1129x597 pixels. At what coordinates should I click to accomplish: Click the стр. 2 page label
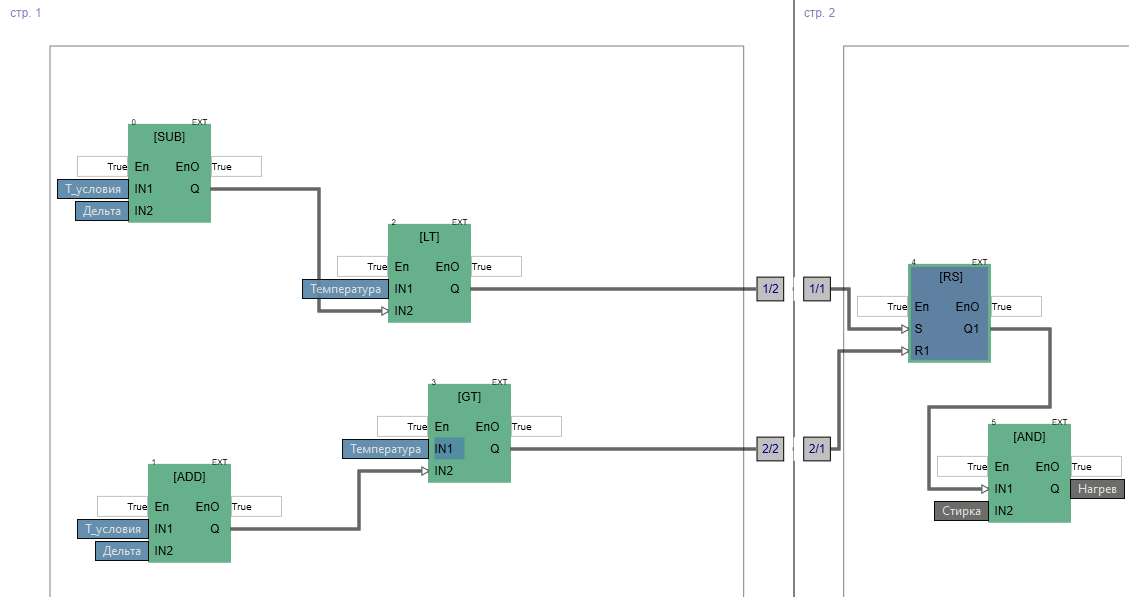pos(819,13)
